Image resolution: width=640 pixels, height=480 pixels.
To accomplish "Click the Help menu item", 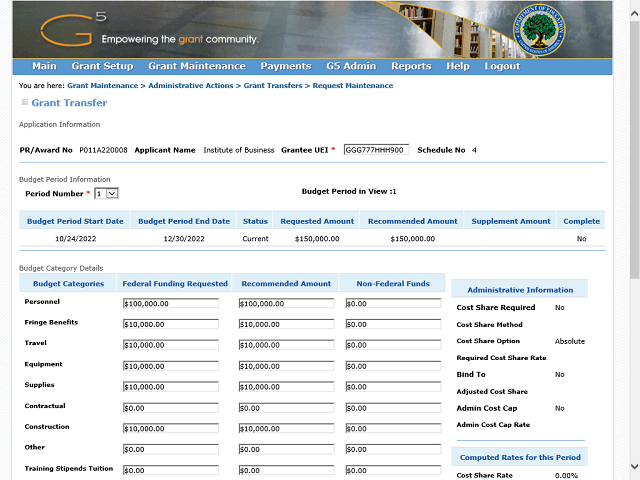I will tap(458, 67).
